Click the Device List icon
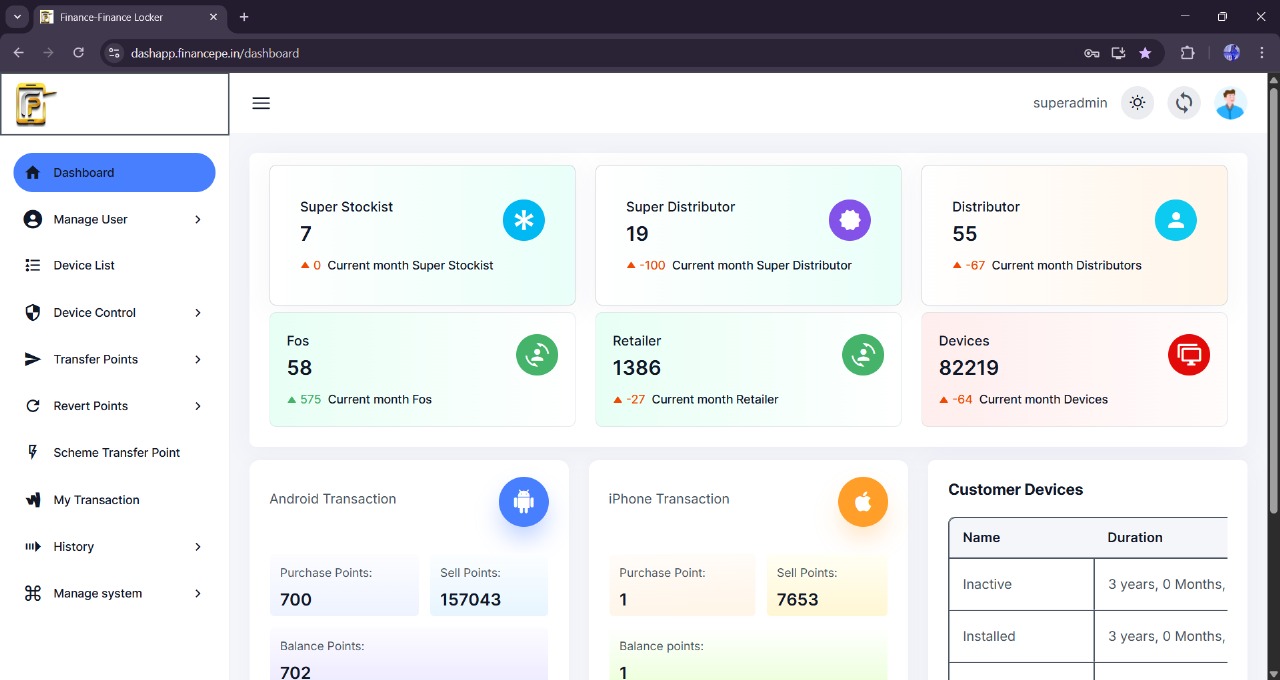This screenshot has height=680, width=1280. pyautogui.click(x=33, y=265)
